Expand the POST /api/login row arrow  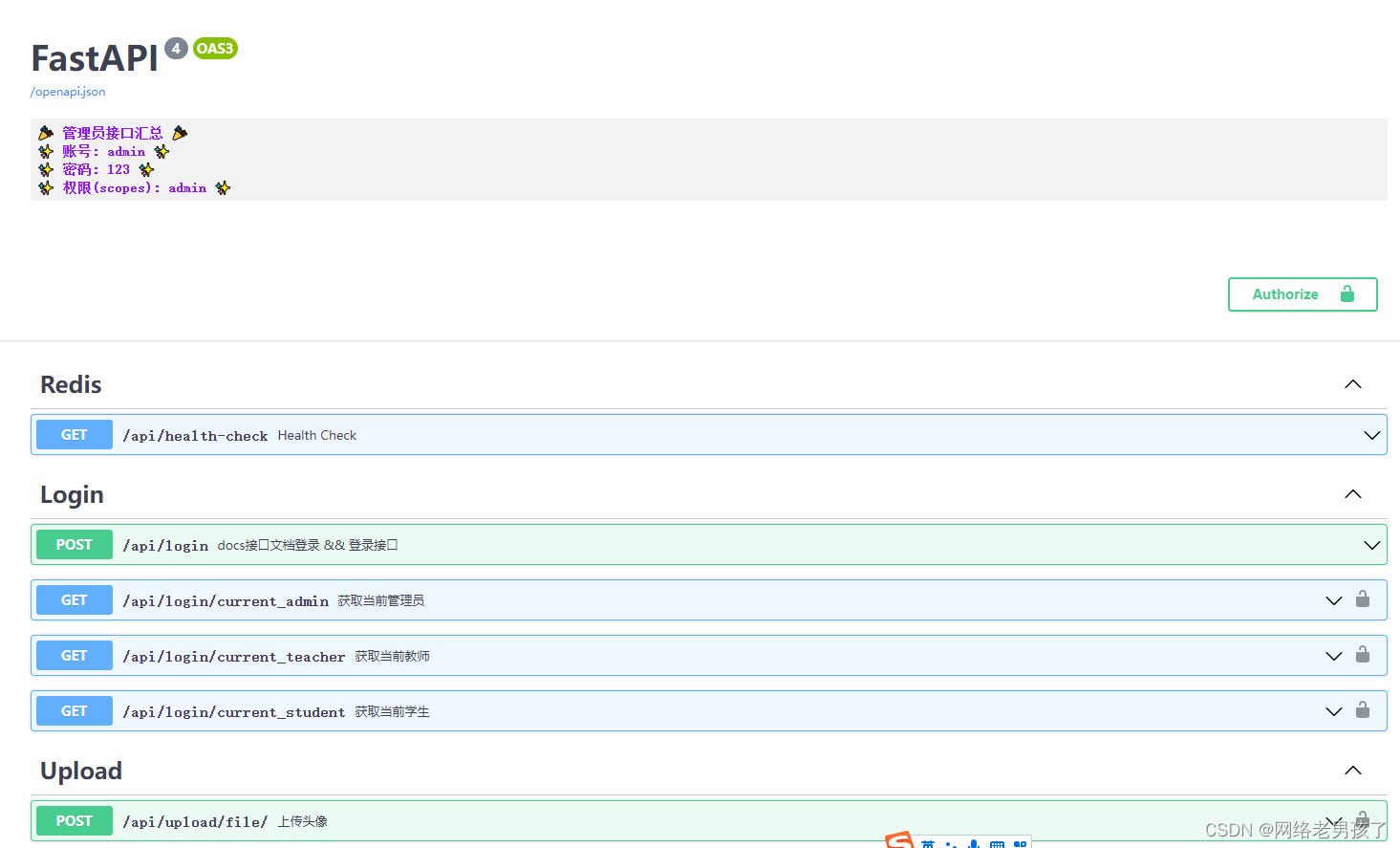[x=1372, y=545]
